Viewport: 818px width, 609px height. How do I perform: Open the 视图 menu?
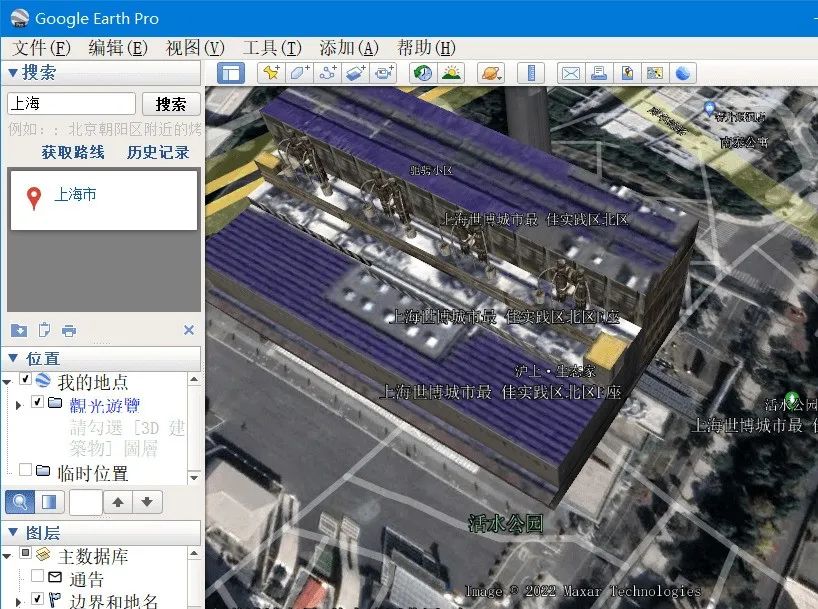(192, 47)
